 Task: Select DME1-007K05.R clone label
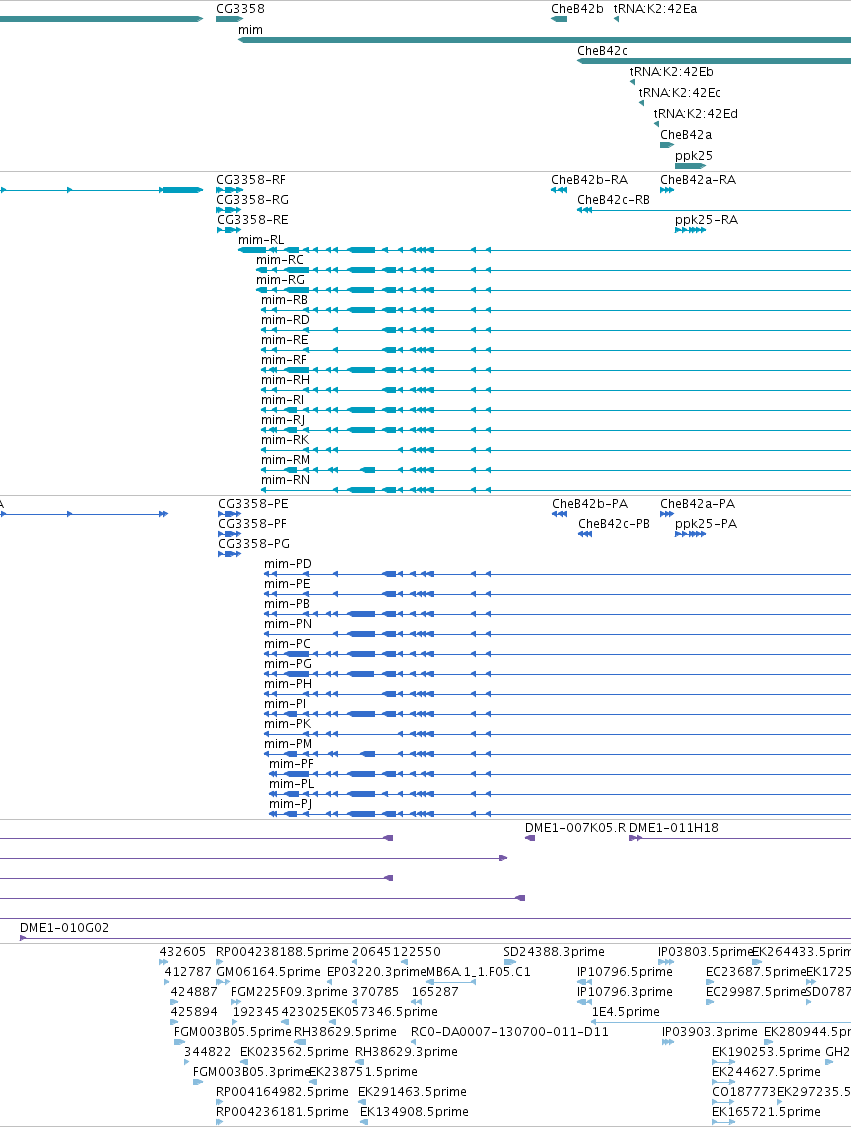coord(575,828)
